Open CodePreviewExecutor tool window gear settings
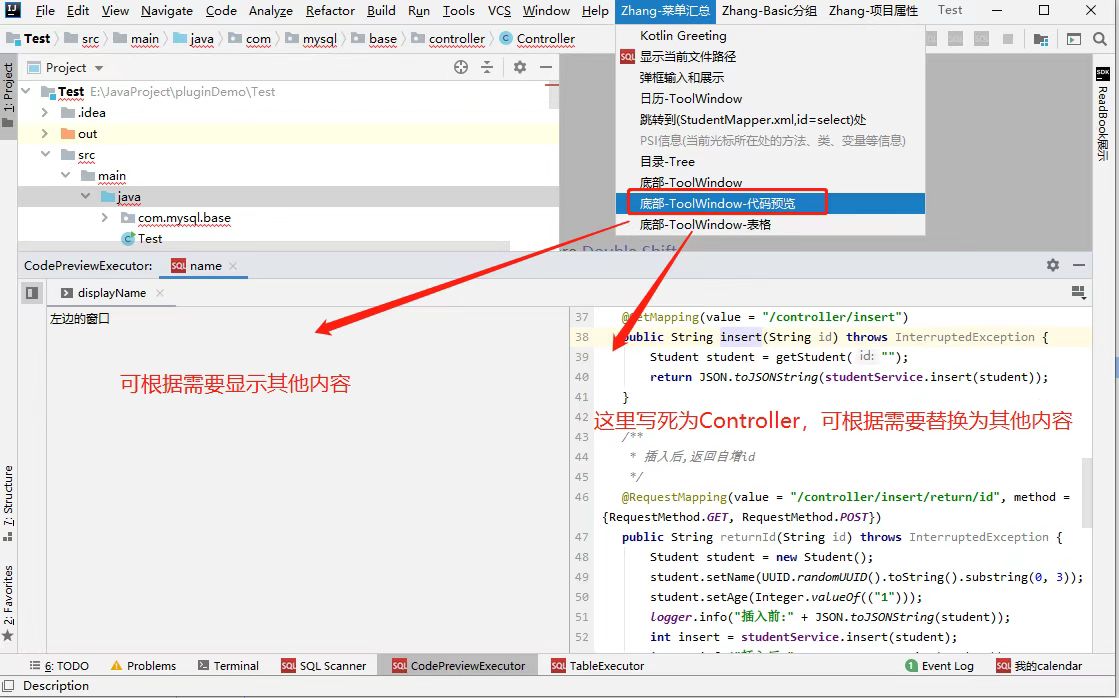Image resolution: width=1119 pixels, height=698 pixels. tap(1053, 265)
